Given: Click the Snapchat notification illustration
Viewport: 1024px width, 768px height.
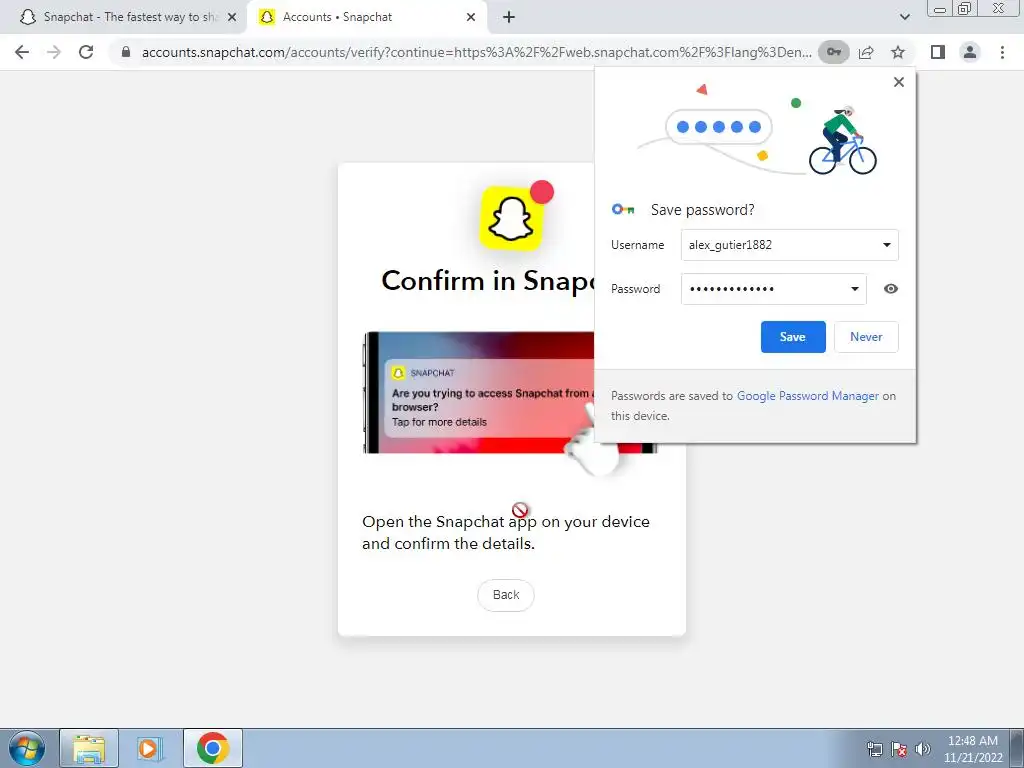Looking at the screenshot, I should coord(480,392).
